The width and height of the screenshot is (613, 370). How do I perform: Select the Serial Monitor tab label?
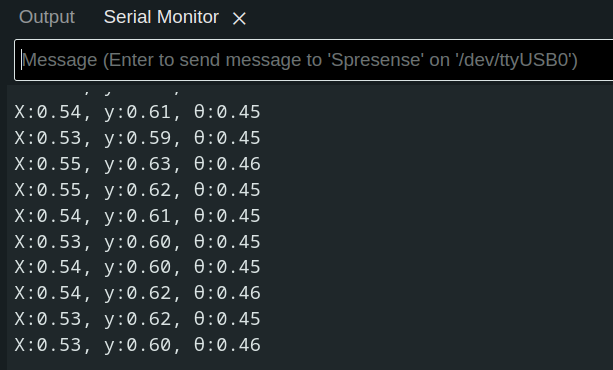tap(161, 17)
